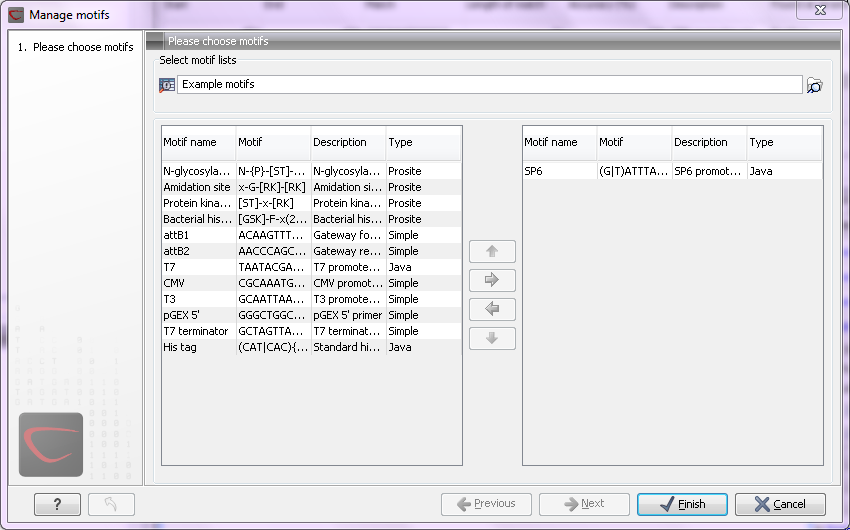This screenshot has width=850, height=530.
Task: Click the Cancel button
Action: click(780, 504)
